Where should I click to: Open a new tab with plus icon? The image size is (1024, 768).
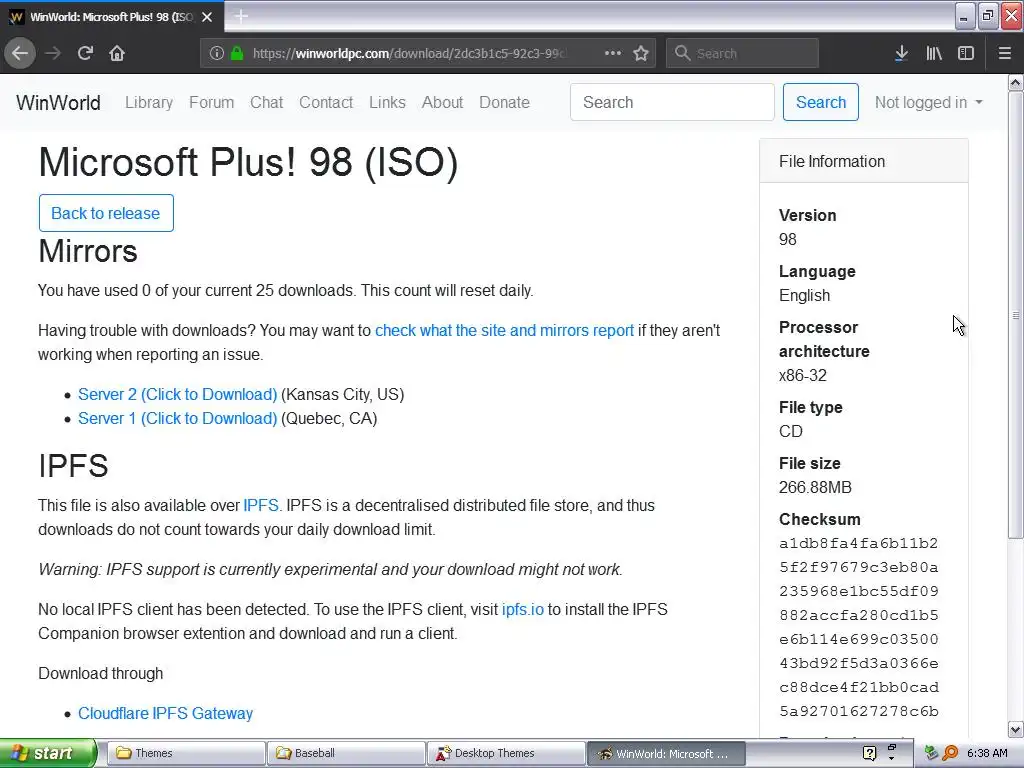[241, 16]
